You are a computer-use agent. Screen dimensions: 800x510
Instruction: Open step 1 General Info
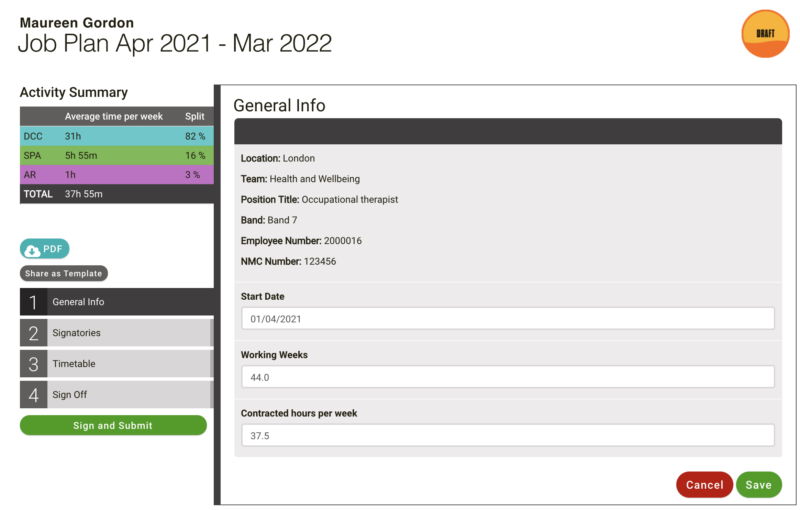[x=116, y=301]
